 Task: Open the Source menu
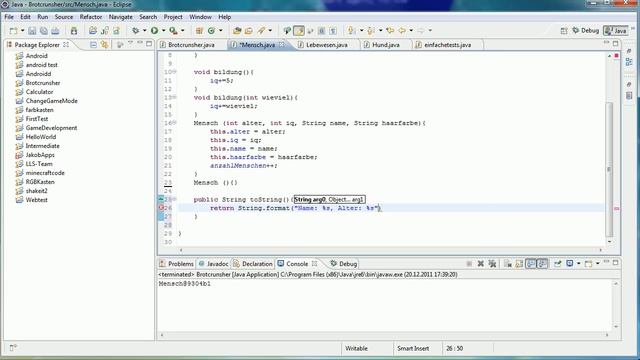coord(64,17)
